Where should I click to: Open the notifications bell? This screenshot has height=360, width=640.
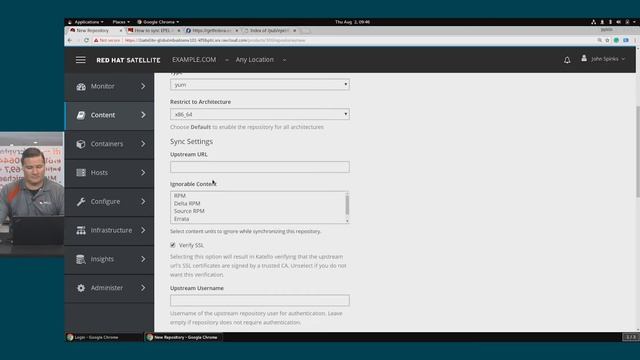[x=567, y=60]
